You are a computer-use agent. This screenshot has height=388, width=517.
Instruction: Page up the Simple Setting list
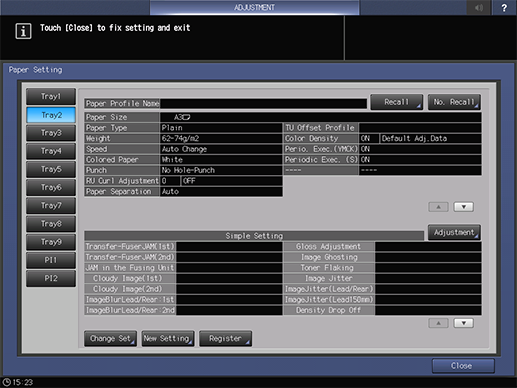438,323
